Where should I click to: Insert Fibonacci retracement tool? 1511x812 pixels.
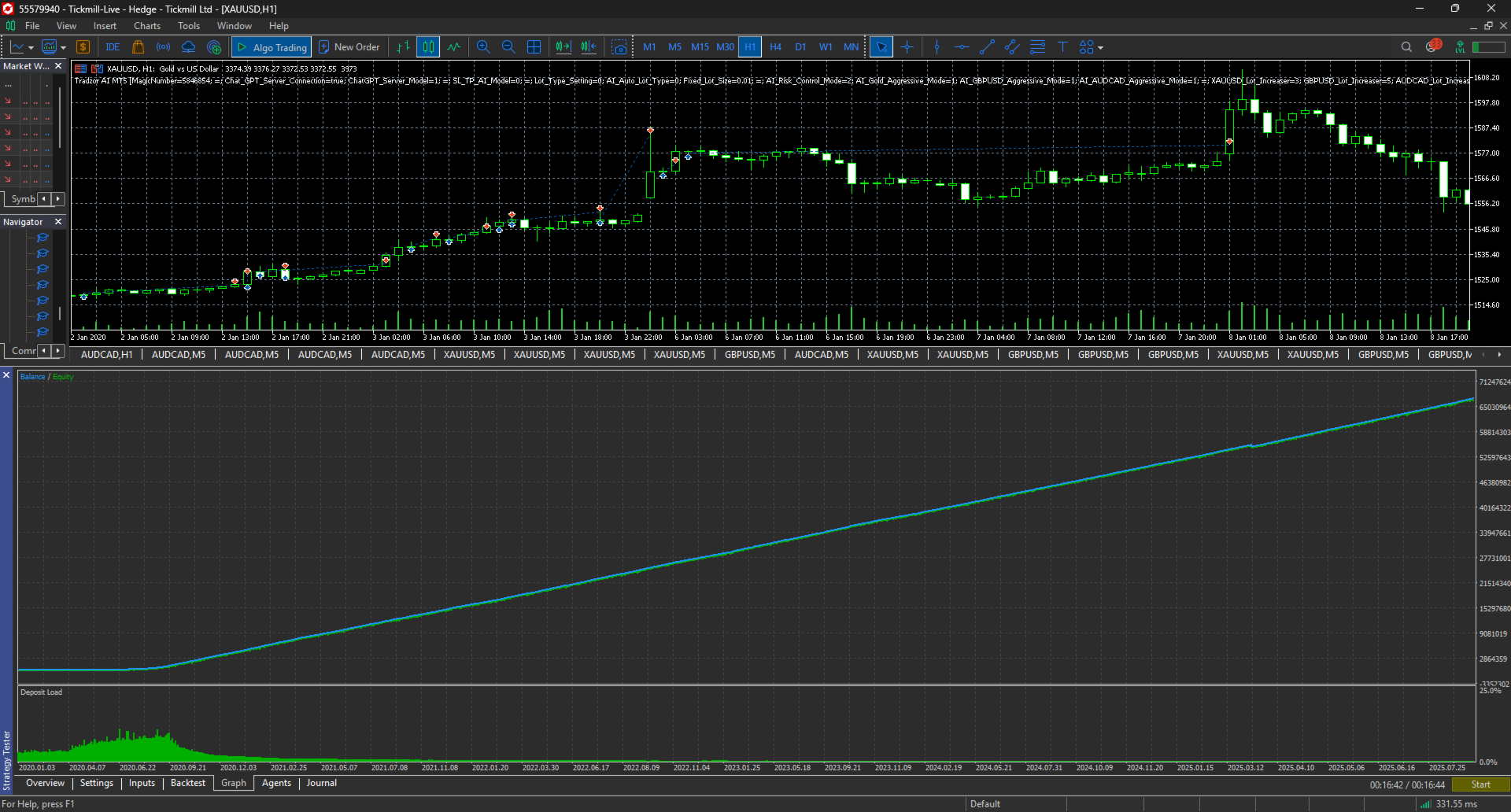[1037, 47]
